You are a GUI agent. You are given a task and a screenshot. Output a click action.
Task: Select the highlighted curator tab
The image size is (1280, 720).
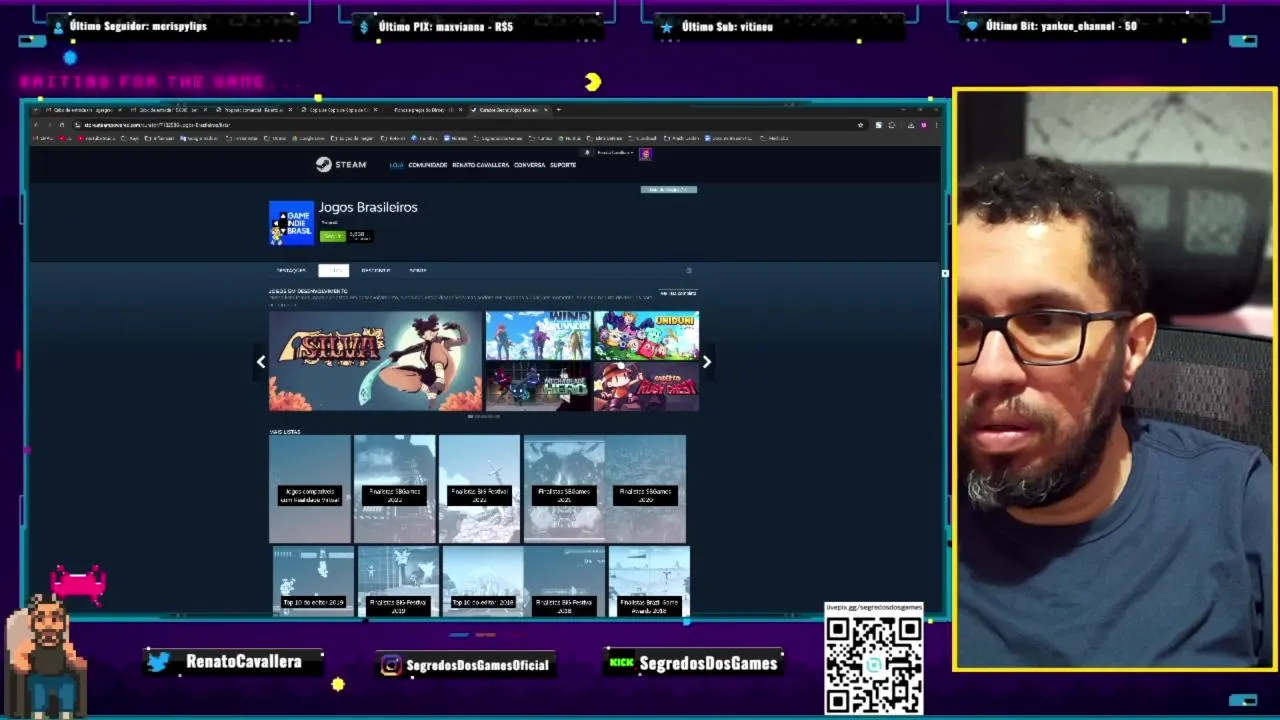(333, 270)
